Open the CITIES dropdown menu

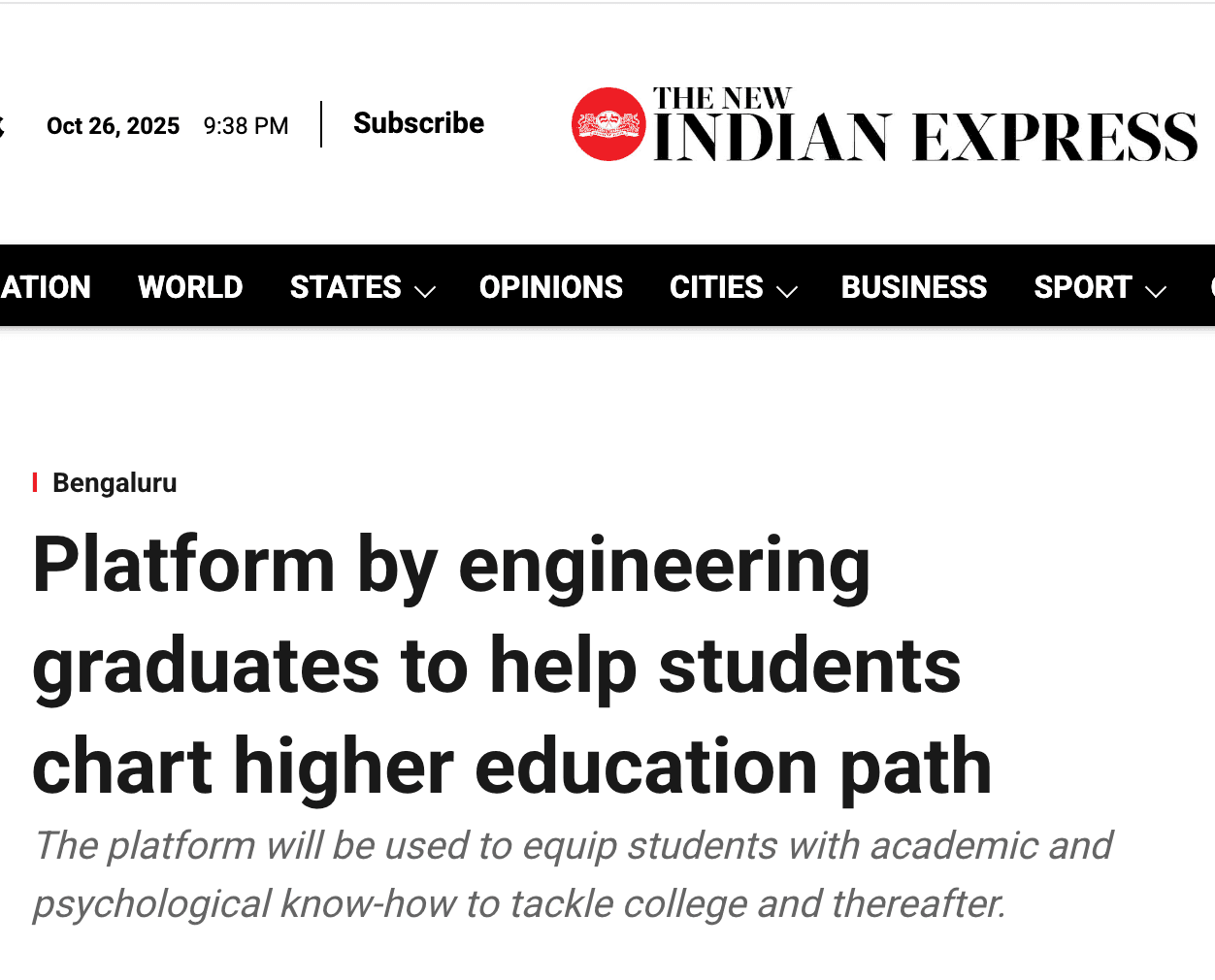click(x=788, y=291)
